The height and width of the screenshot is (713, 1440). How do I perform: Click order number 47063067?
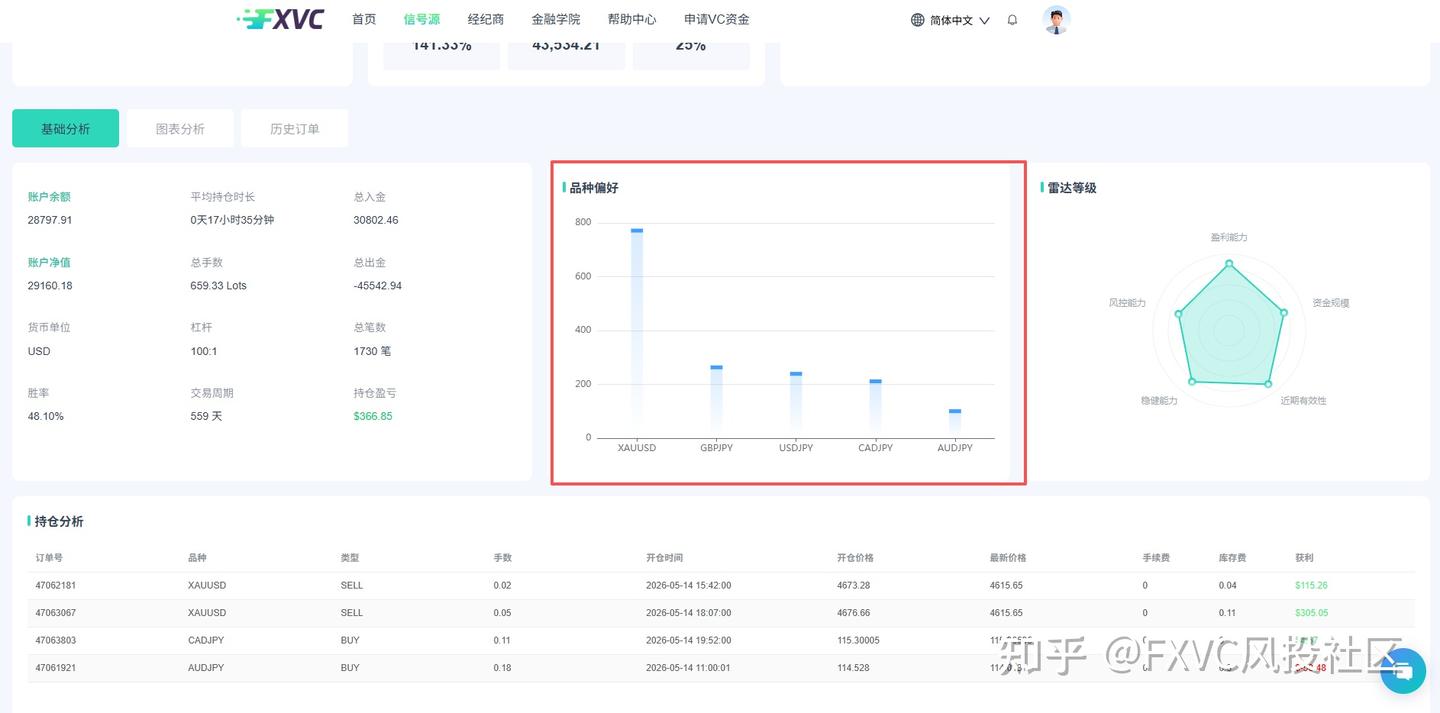click(56, 612)
